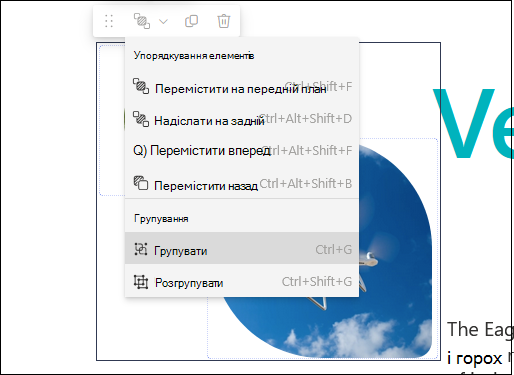The height and width of the screenshot is (375, 514).
Task: Click the 'і горох' text line
Action: click(x=475, y=358)
